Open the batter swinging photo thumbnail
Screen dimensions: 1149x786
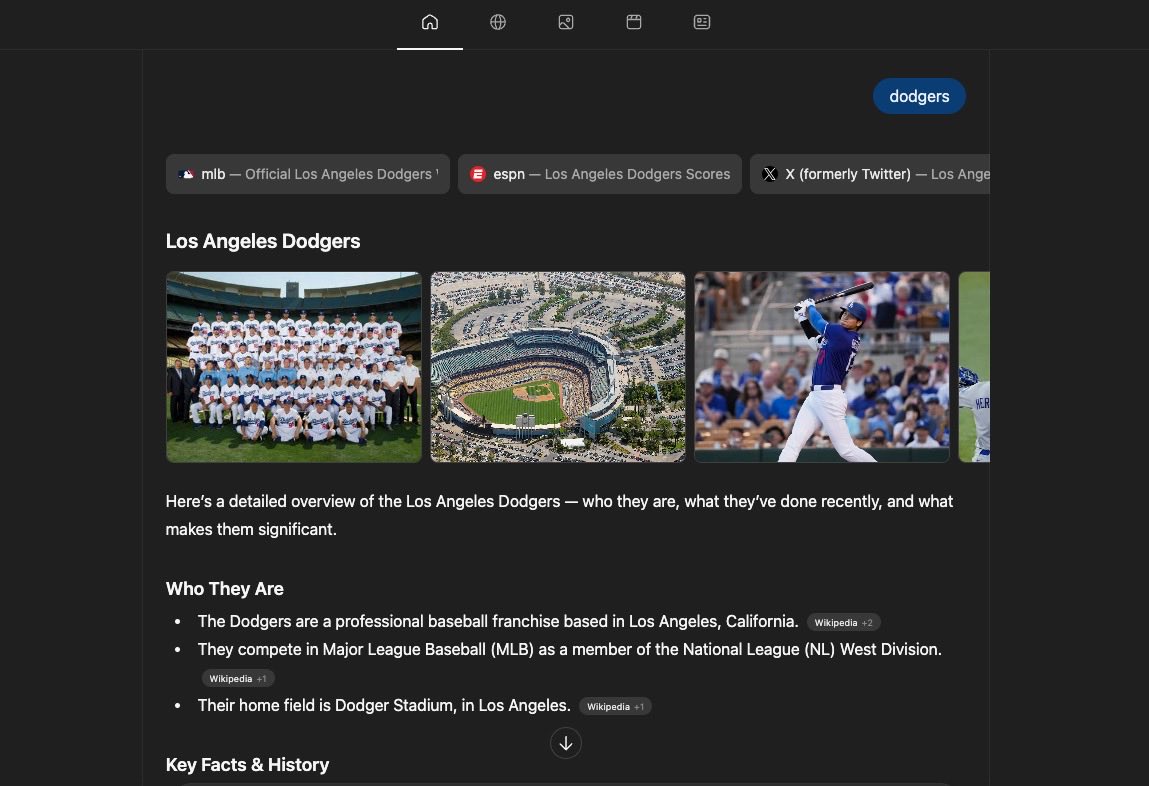pos(821,367)
